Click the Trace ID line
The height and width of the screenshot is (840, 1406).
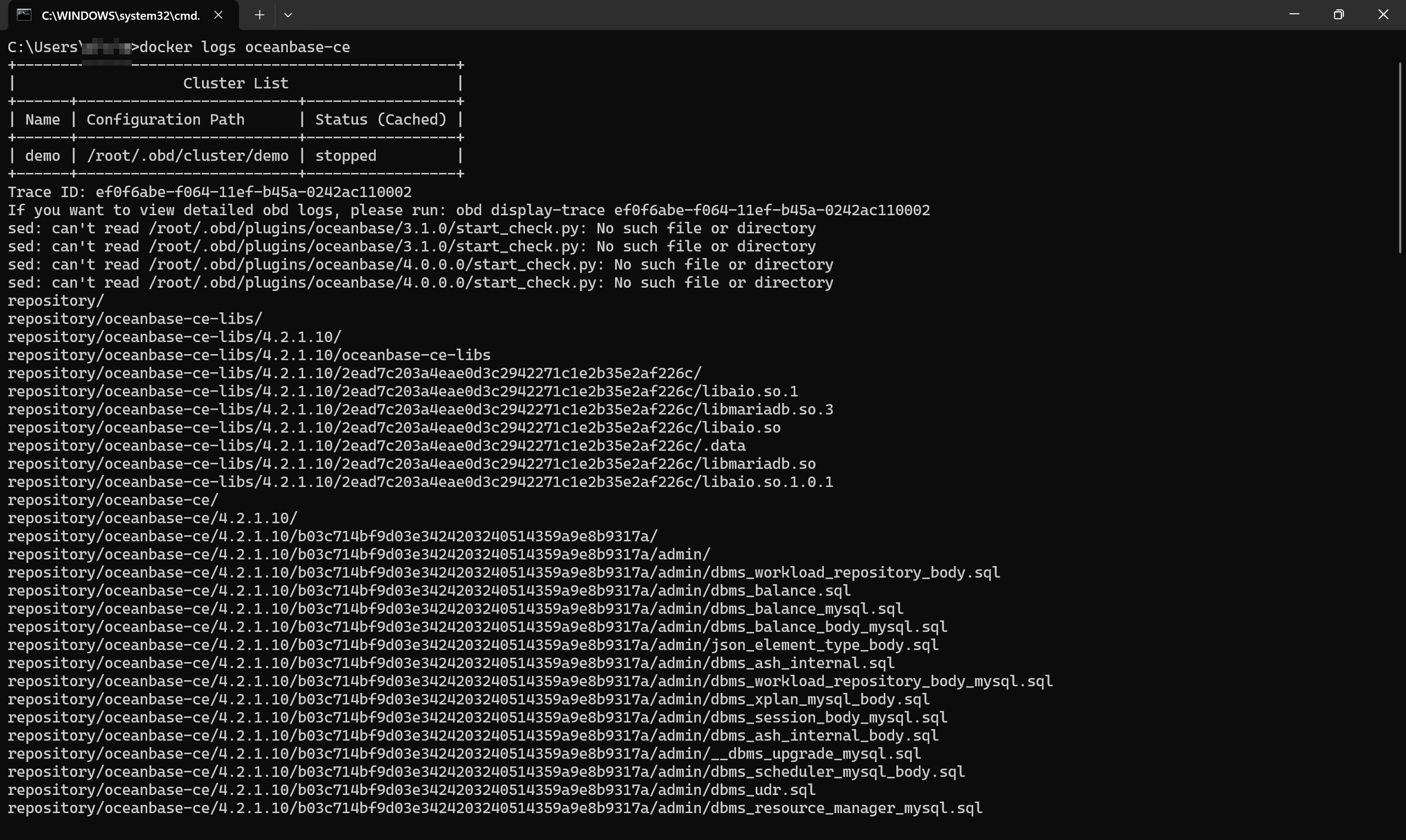click(209, 192)
